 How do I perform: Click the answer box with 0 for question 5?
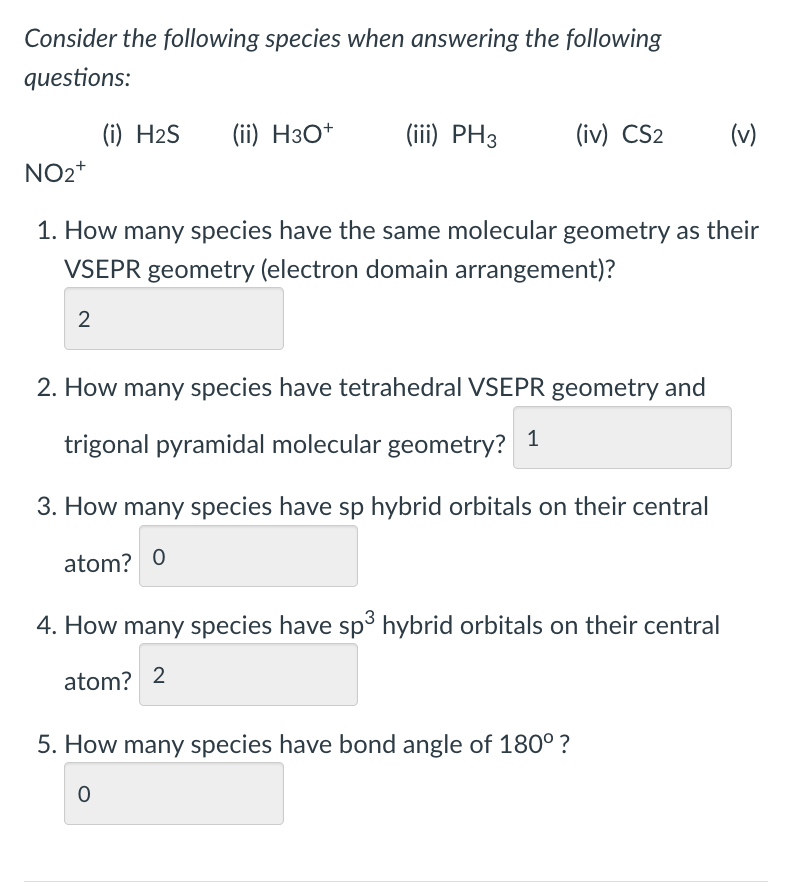[174, 793]
